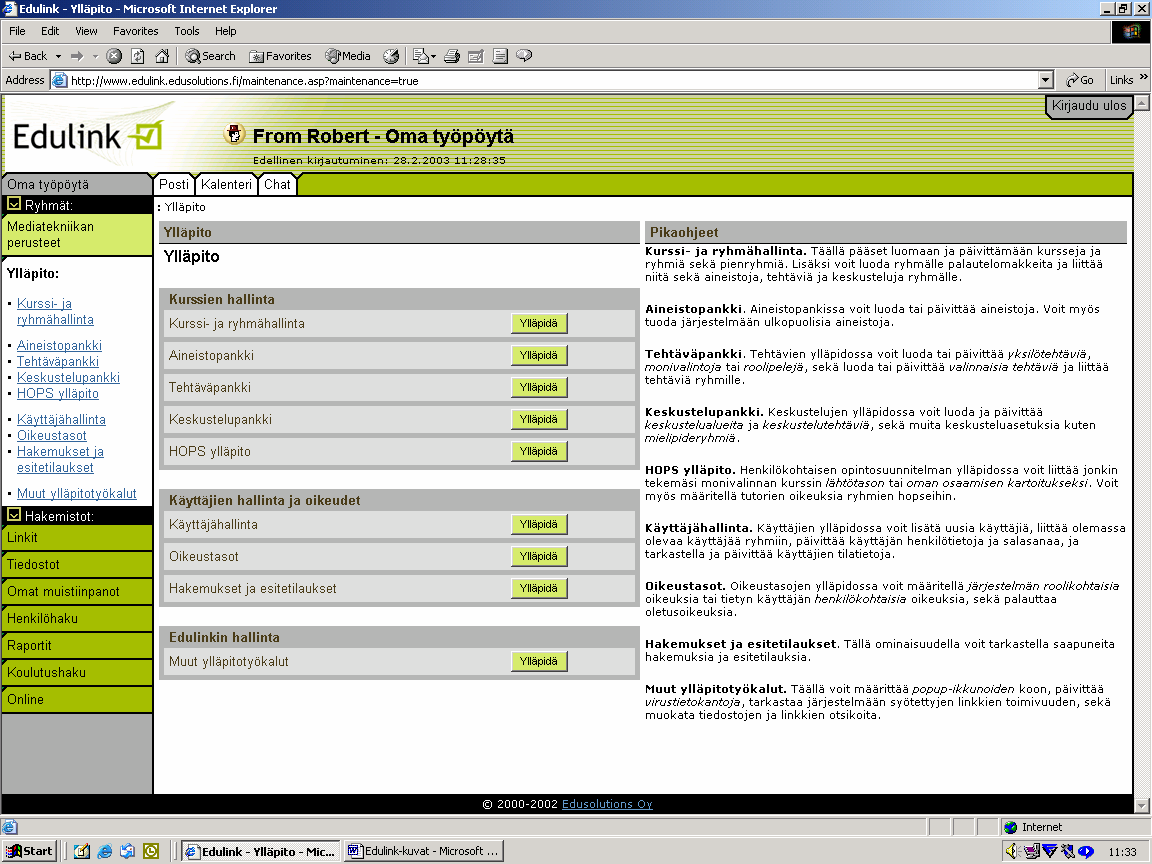Open the Kurssi- ja ryhmähallinta sidebar link
1152x864 pixels.
click(55, 312)
